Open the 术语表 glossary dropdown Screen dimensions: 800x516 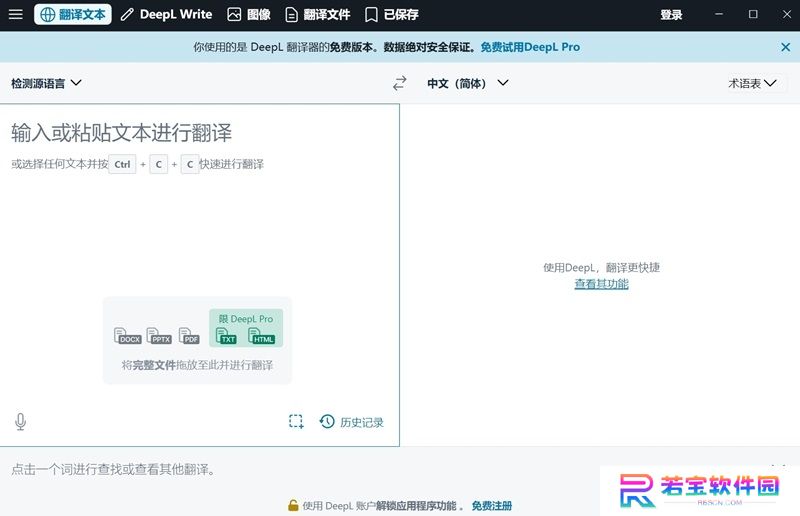click(x=753, y=83)
